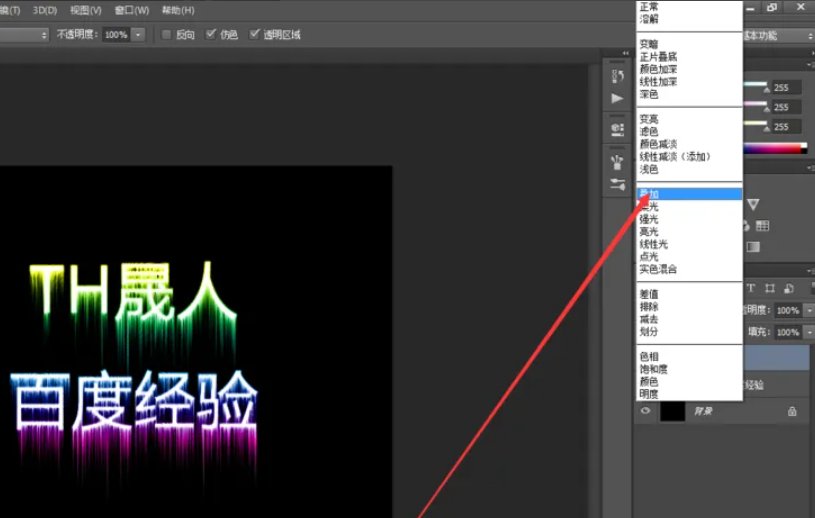
Task: Open the History panel icon
Action: (x=617, y=76)
